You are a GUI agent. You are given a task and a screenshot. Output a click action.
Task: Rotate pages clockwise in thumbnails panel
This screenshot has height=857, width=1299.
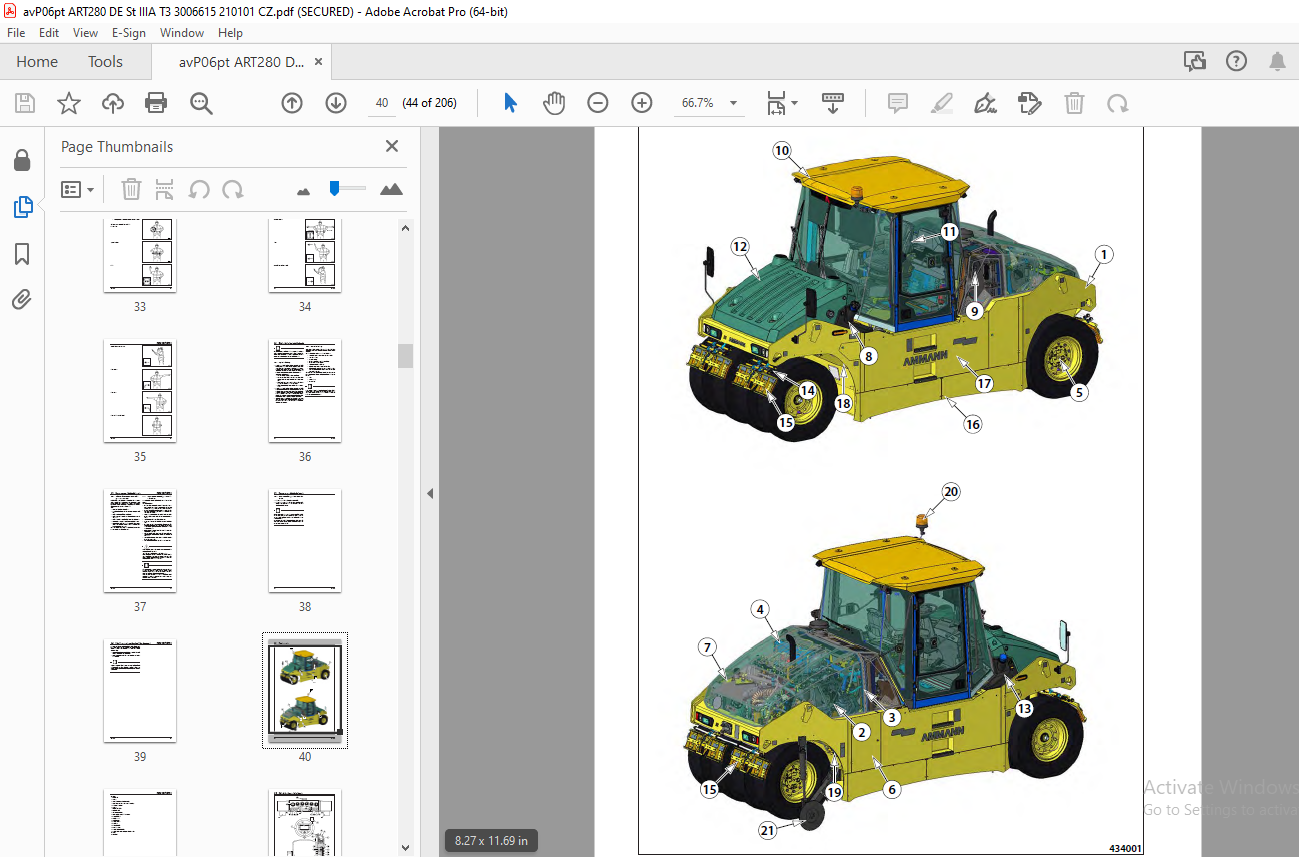233,189
